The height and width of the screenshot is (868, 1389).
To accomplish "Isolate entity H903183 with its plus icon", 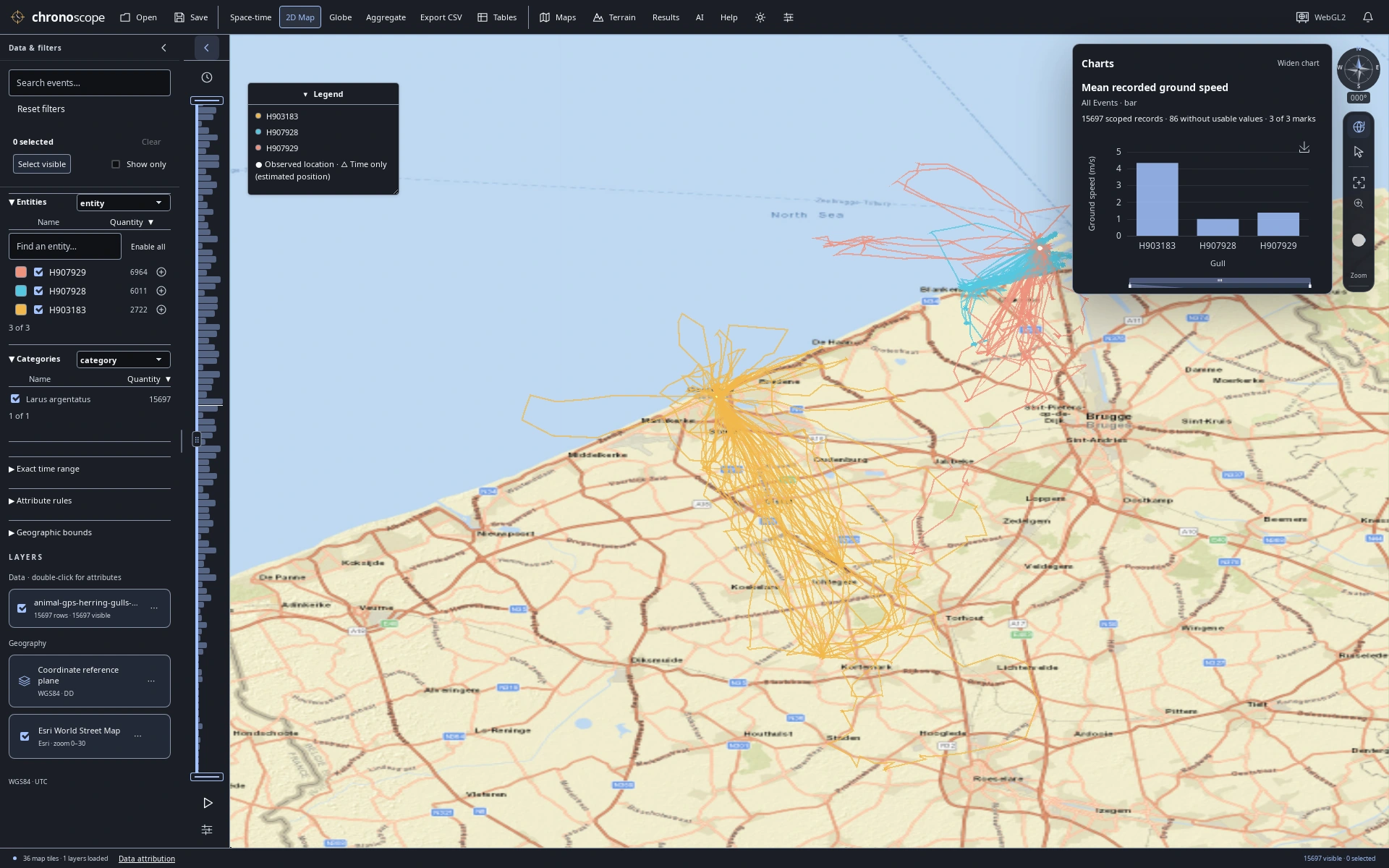I will [161, 310].
